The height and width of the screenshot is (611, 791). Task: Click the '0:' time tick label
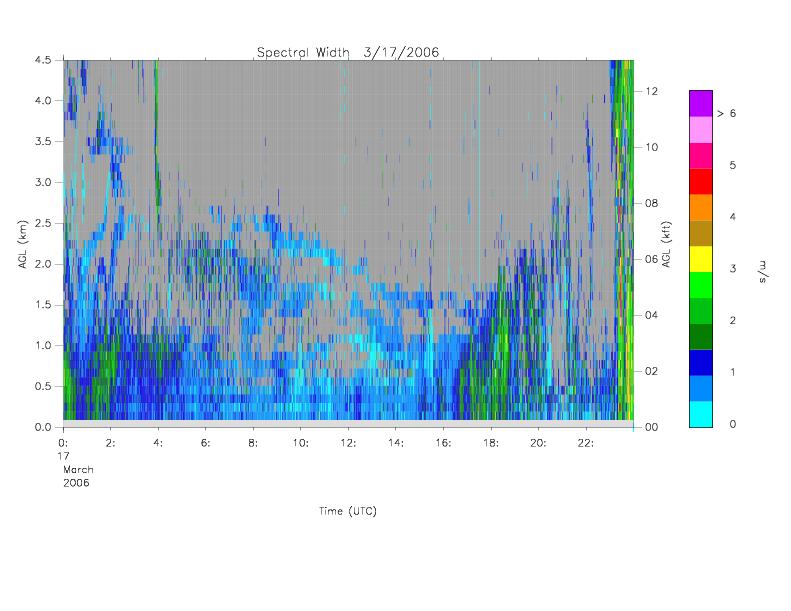click(63, 443)
